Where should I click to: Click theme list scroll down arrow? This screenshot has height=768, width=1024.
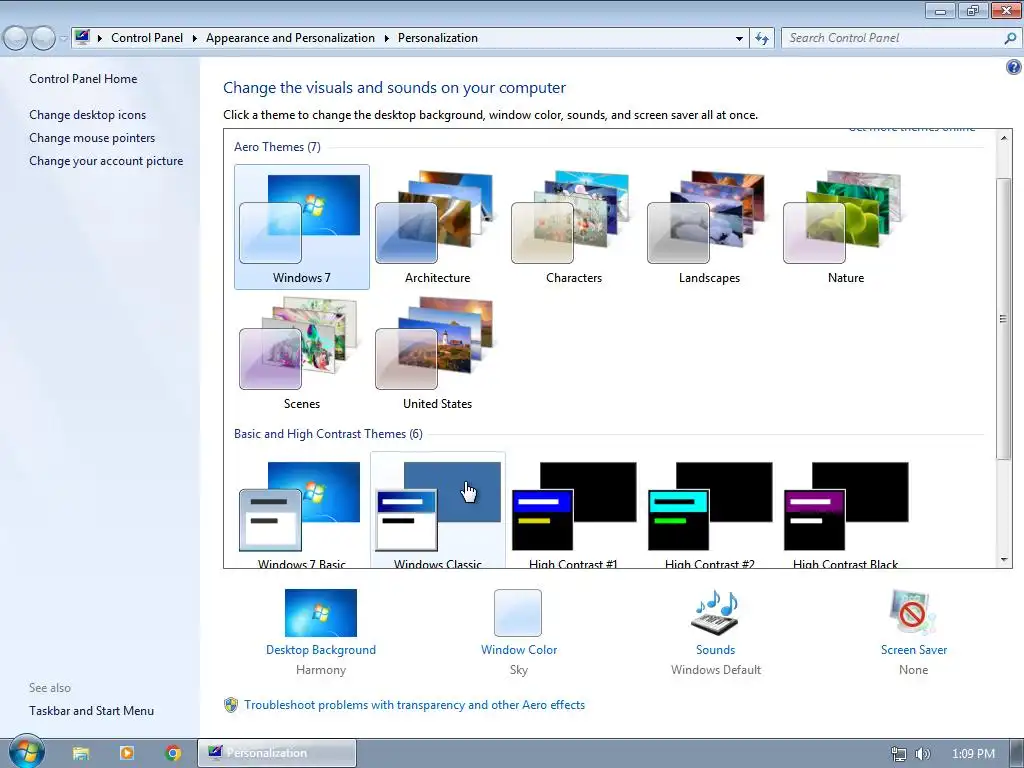point(1004,560)
